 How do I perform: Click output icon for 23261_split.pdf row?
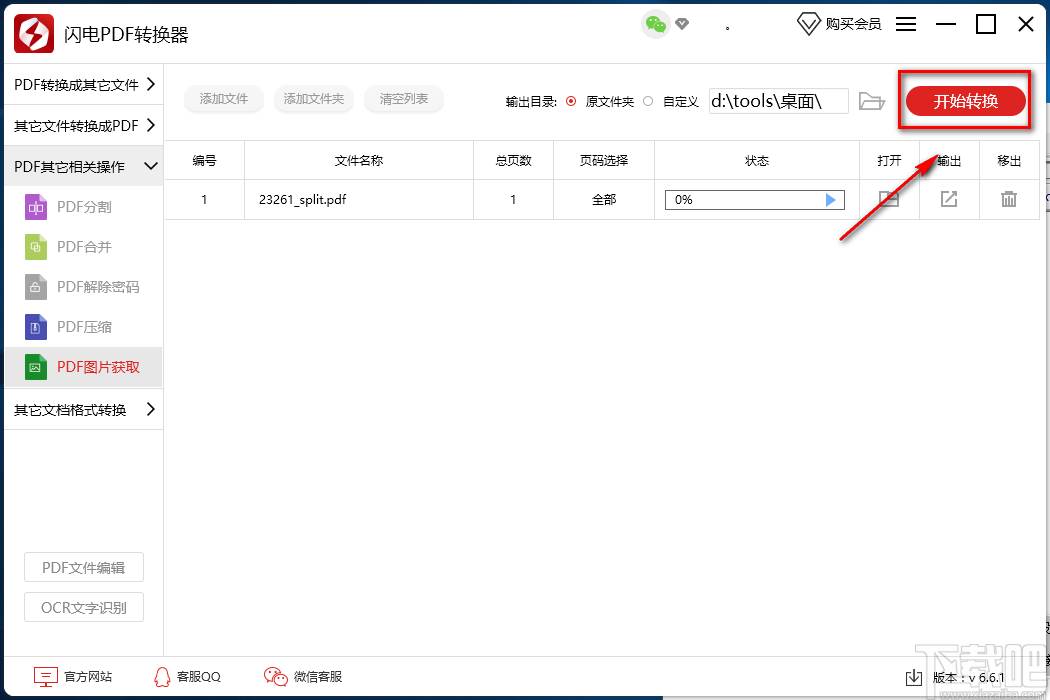point(949,199)
